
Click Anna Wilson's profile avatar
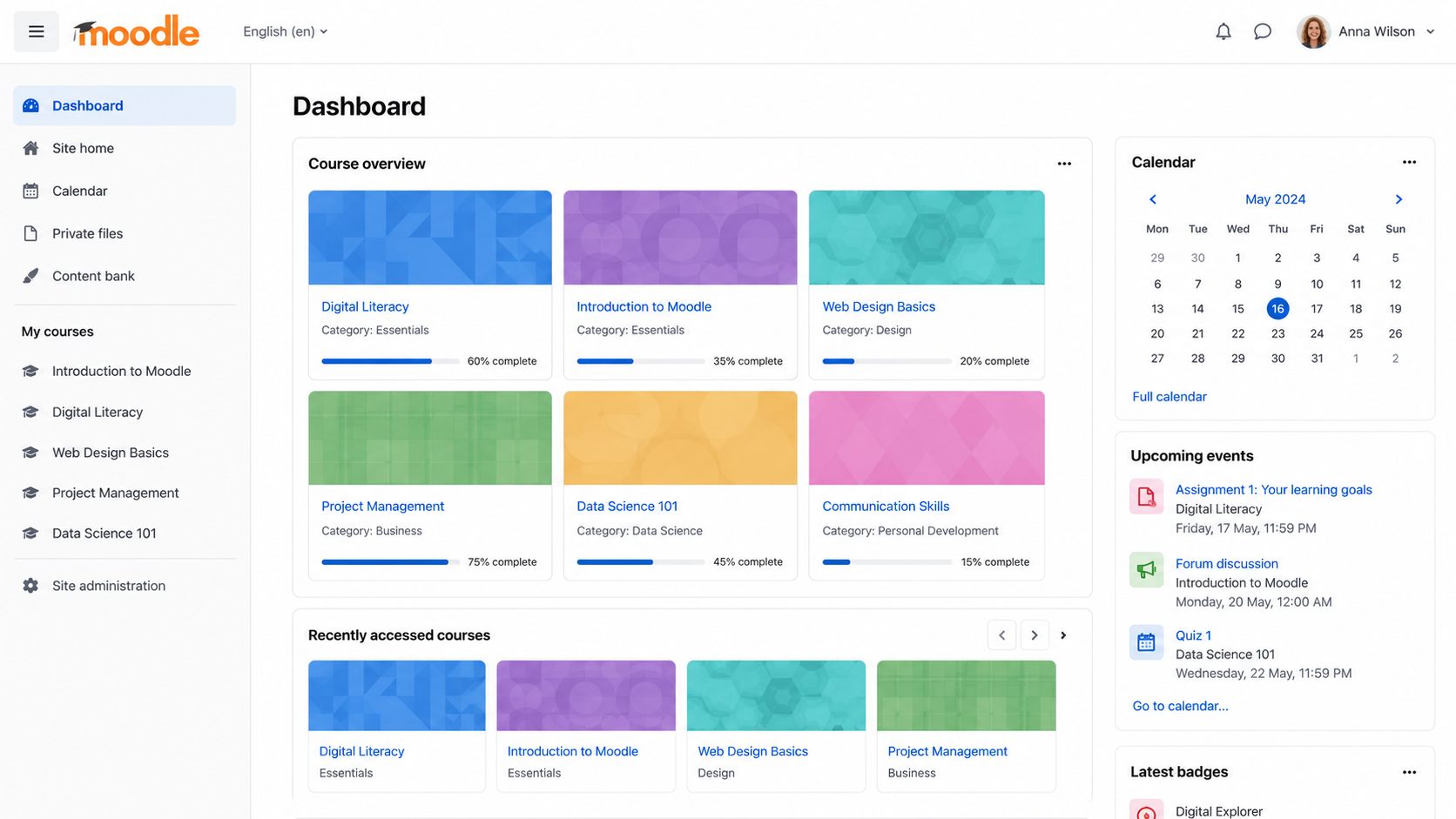[1313, 31]
